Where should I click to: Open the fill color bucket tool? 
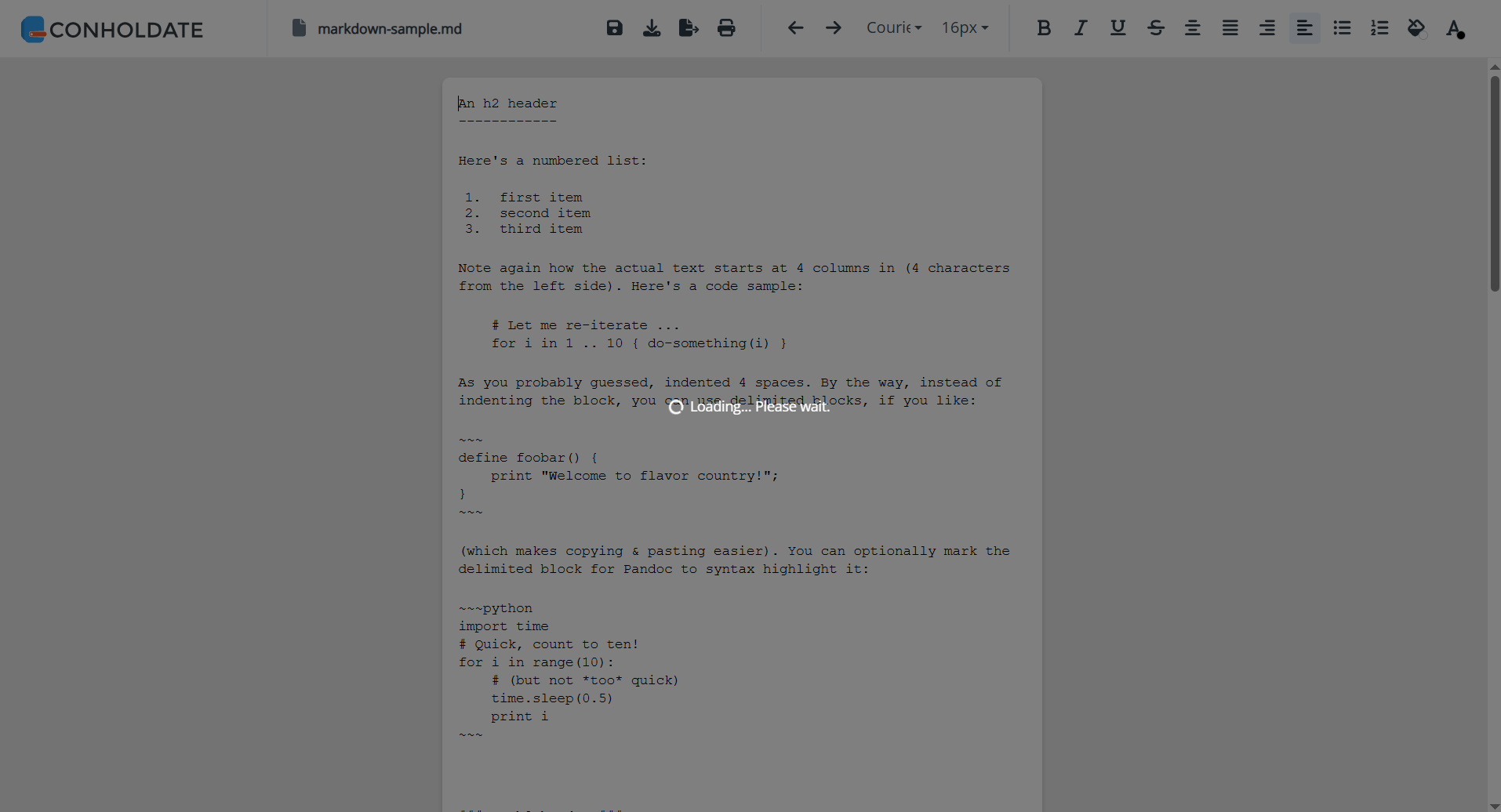pos(1417,29)
